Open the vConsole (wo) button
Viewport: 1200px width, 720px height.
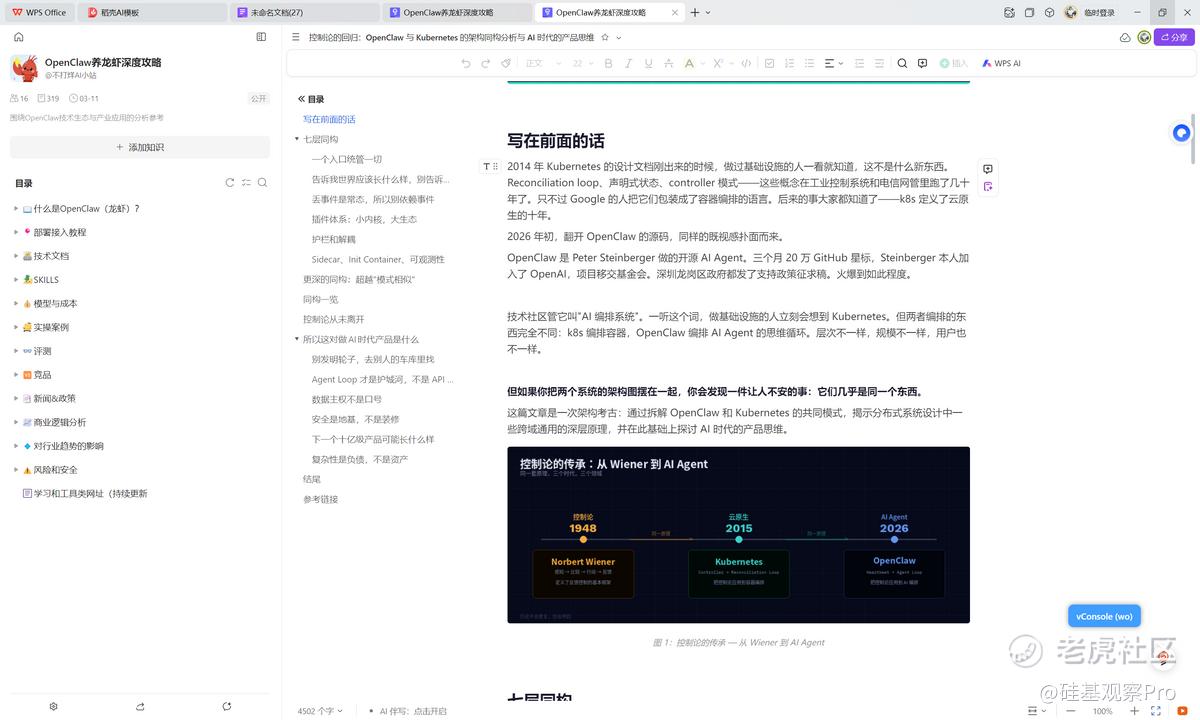click(1104, 616)
